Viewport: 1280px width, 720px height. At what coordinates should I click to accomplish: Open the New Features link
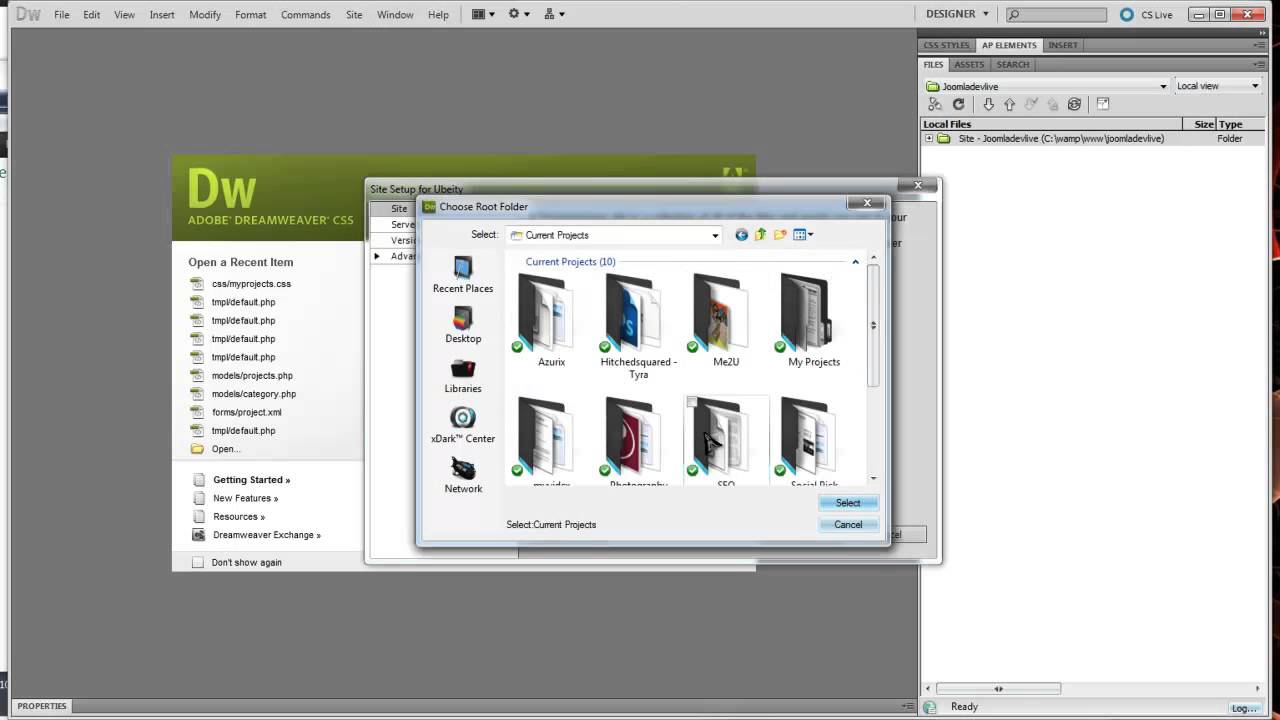tap(245, 498)
